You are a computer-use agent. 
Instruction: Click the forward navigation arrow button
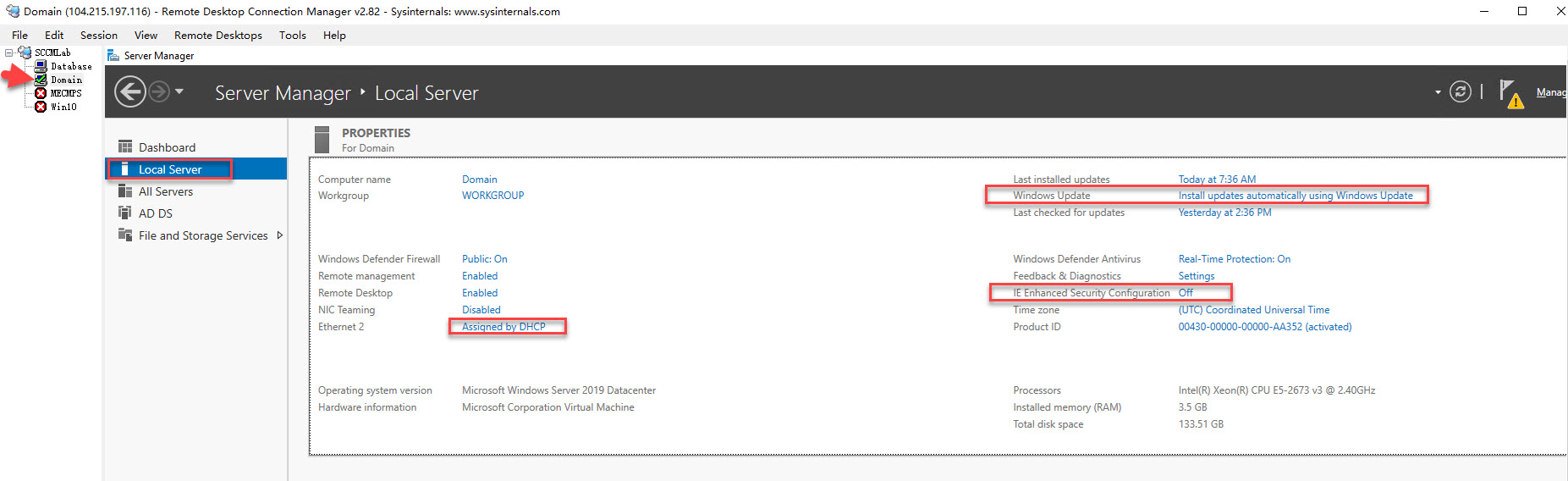[x=159, y=91]
